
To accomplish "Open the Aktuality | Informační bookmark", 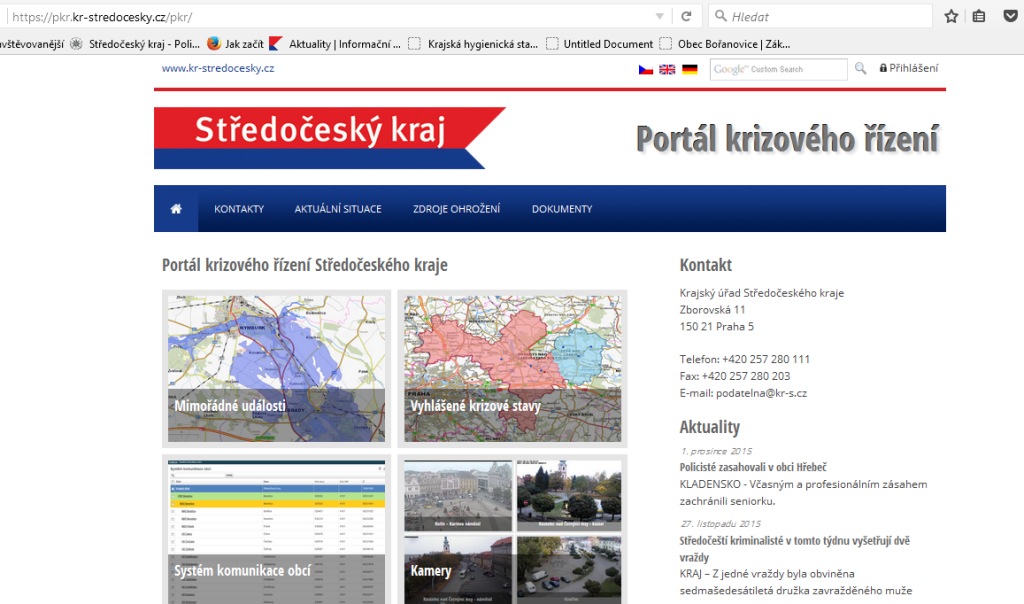I will pos(335,44).
